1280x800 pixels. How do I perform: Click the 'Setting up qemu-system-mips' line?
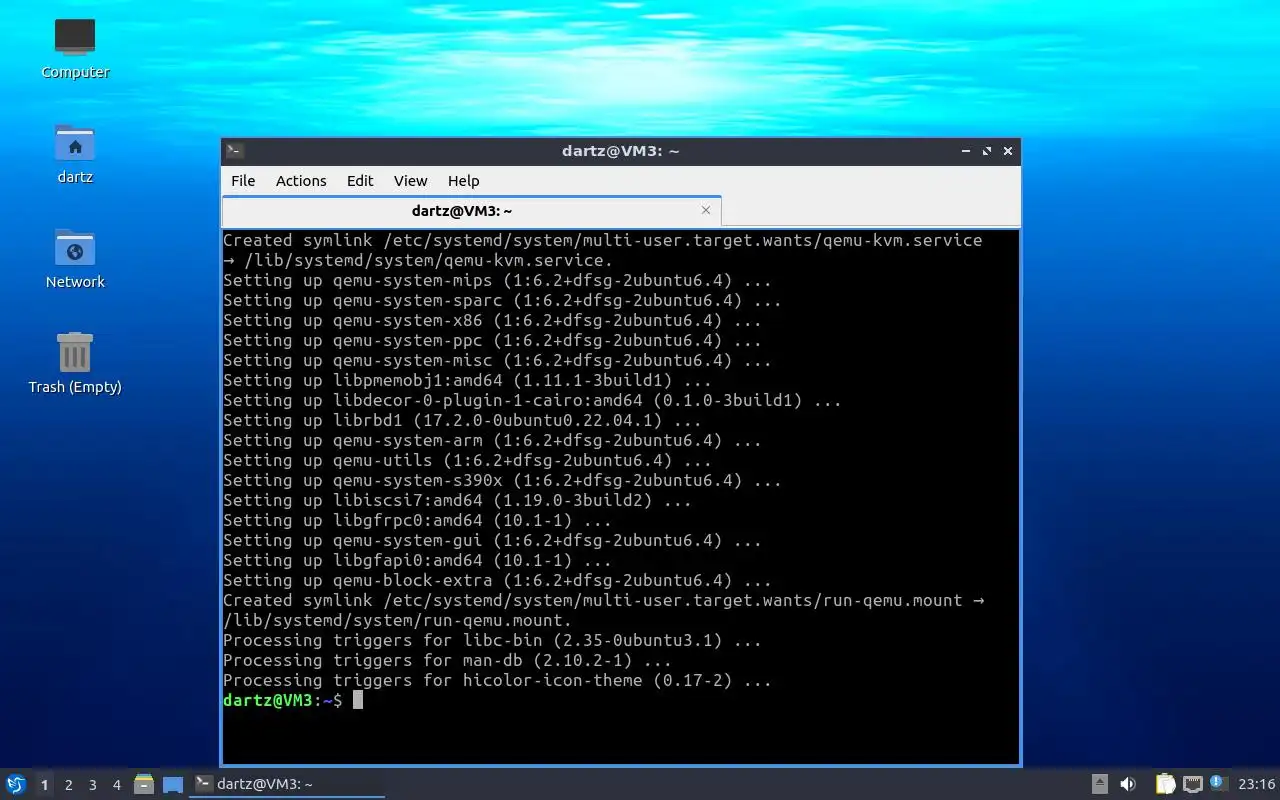(497, 280)
